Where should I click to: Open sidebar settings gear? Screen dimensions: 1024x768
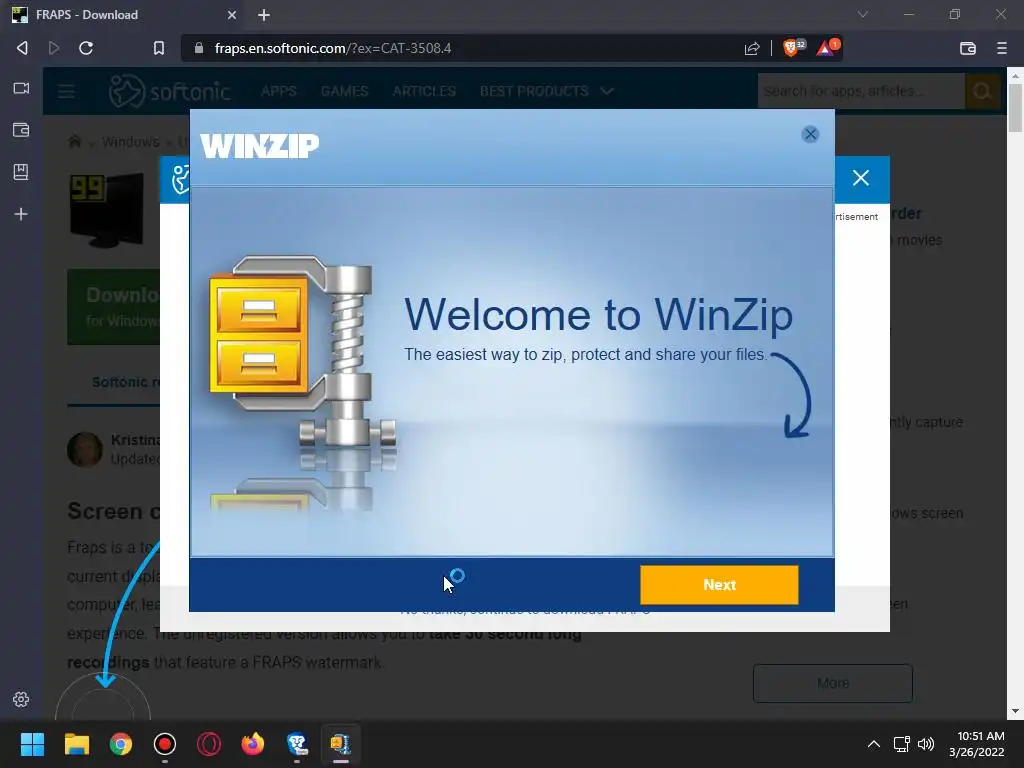[21, 699]
